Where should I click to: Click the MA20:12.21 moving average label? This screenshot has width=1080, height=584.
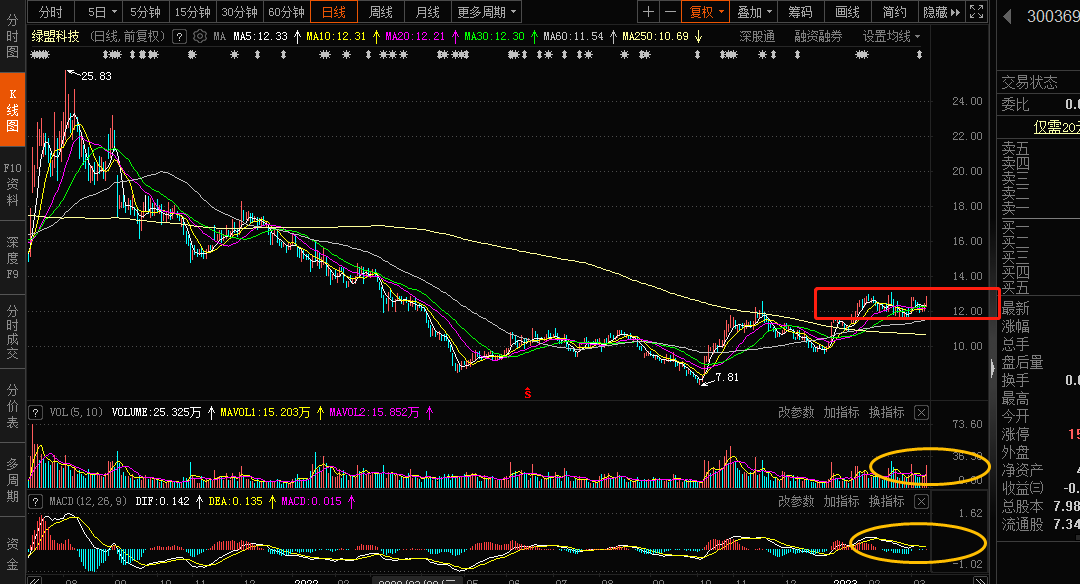(415, 36)
